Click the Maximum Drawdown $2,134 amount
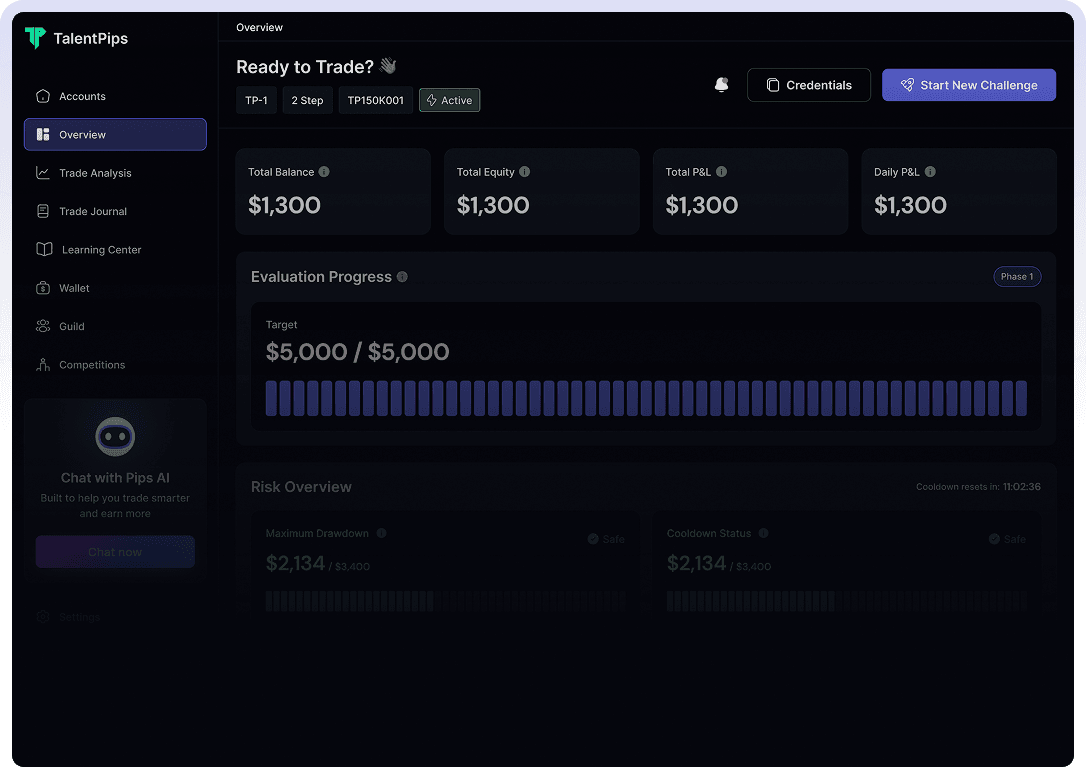The height and width of the screenshot is (779, 1086). point(296,564)
